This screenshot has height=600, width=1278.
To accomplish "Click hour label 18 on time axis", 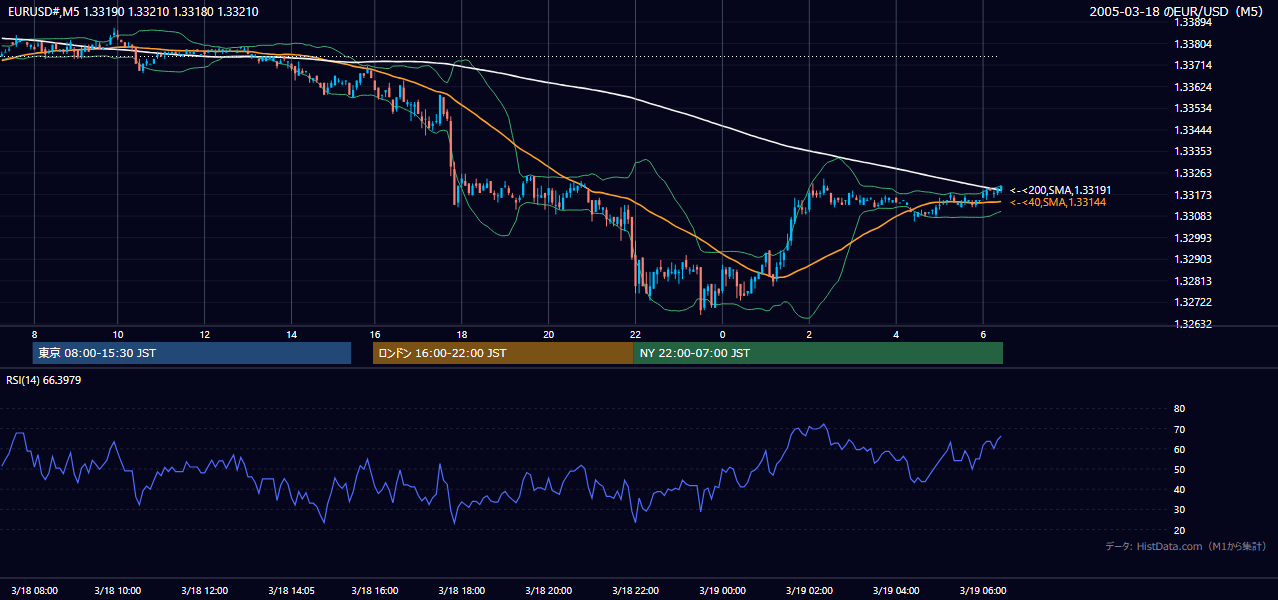I will (462, 334).
